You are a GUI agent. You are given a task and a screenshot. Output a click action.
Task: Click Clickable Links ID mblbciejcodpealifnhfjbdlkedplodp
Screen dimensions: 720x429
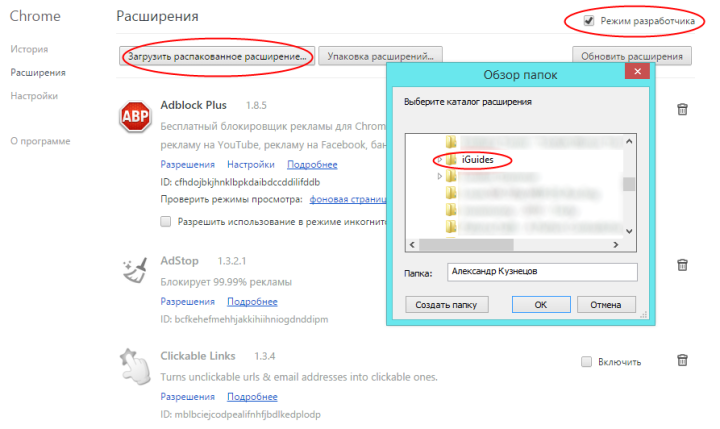pos(240,414)
